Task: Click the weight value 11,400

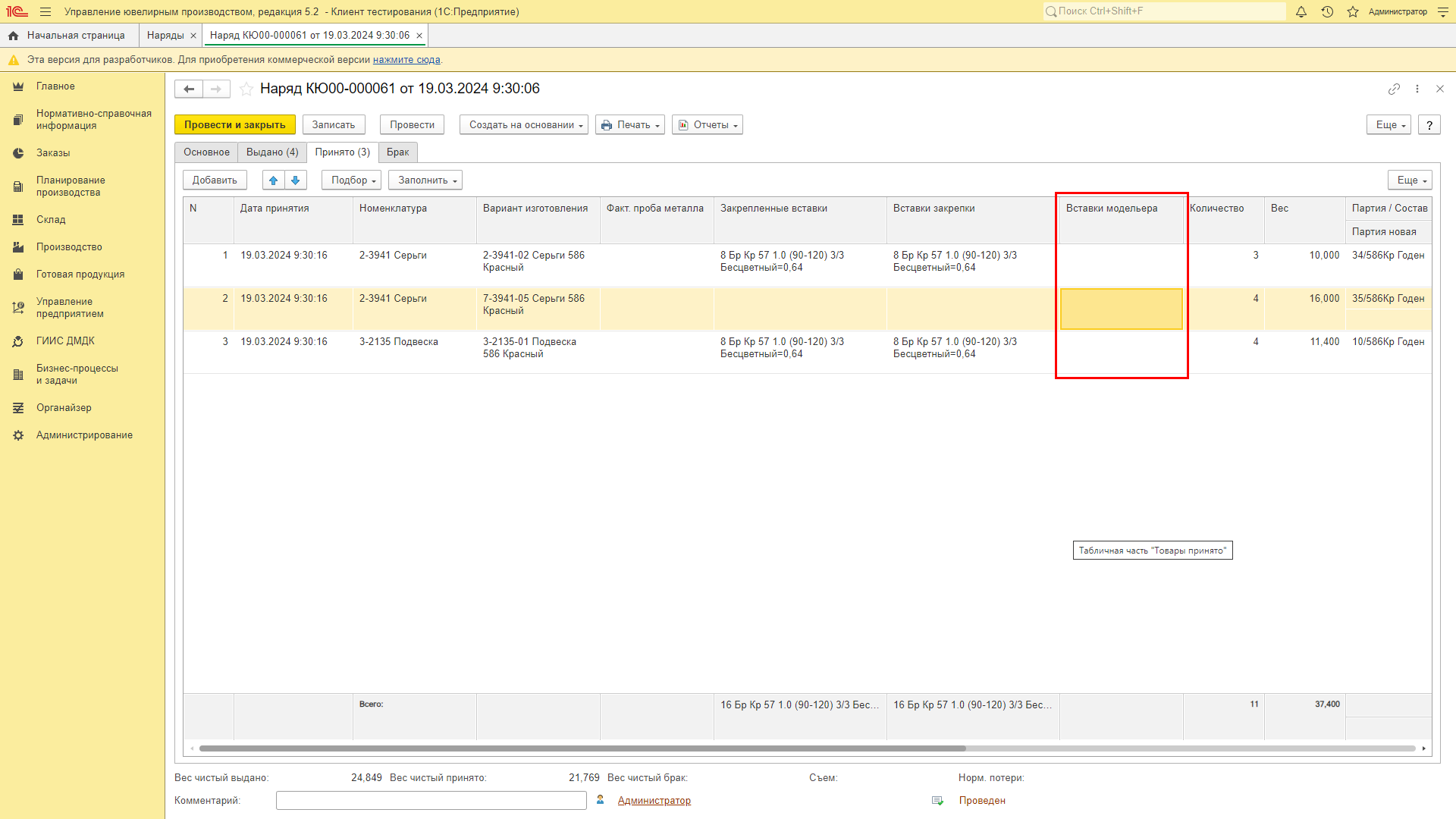Action: 1325,342
